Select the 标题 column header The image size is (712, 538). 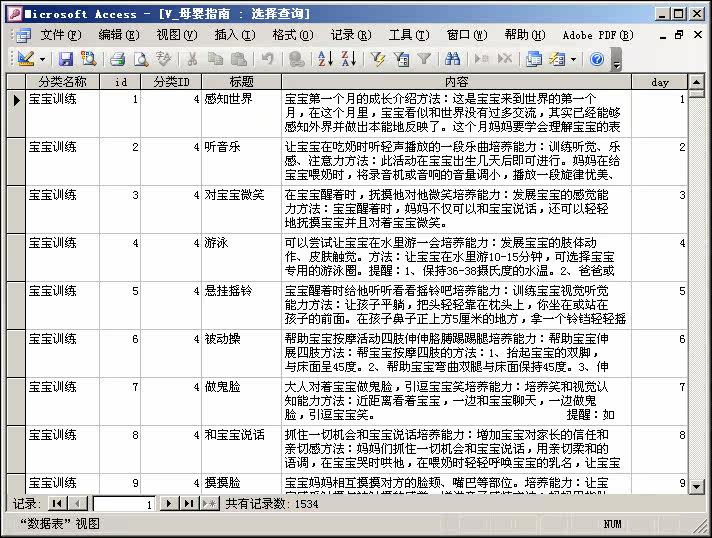[x=242, y=82]
